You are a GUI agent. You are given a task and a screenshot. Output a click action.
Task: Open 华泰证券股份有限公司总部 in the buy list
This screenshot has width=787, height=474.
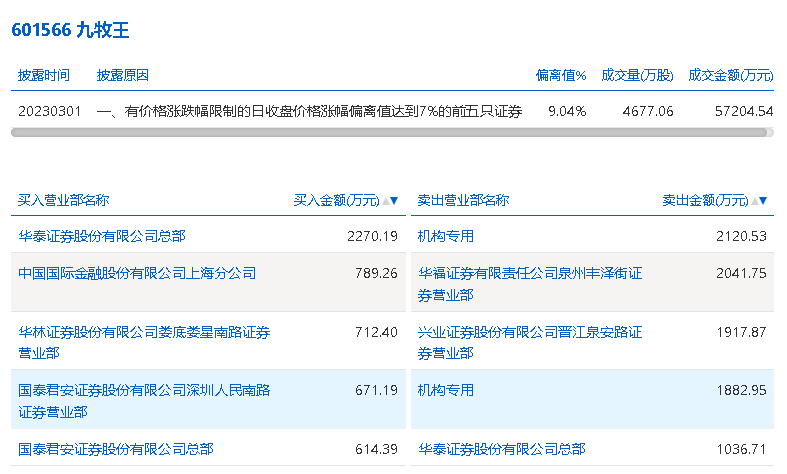102,236
